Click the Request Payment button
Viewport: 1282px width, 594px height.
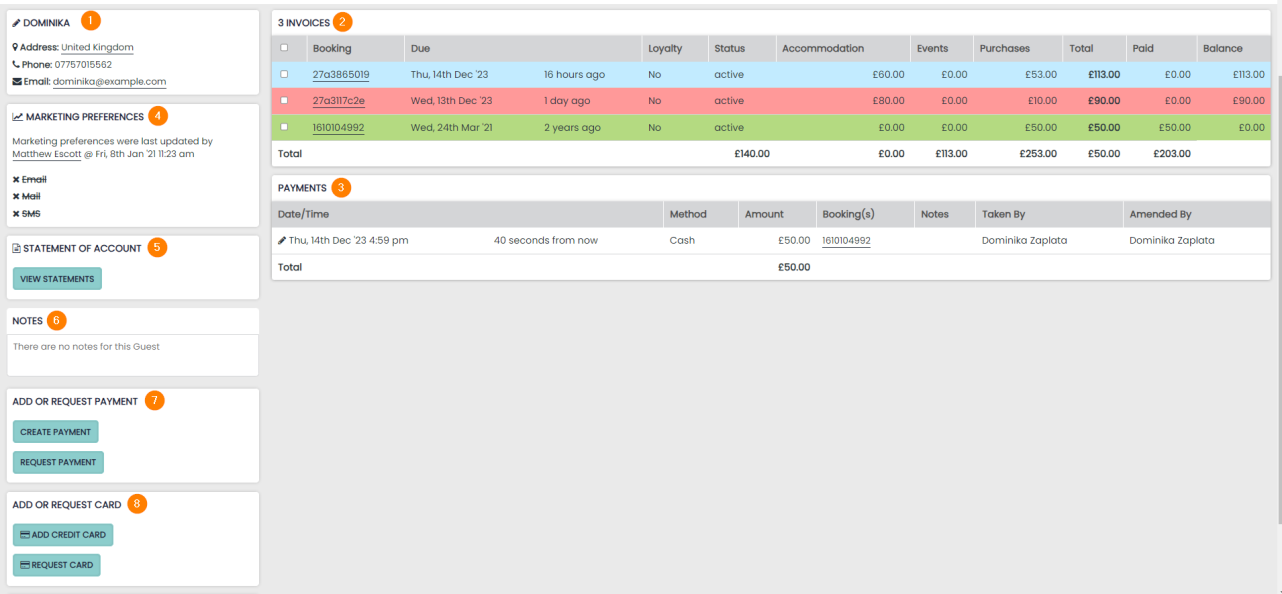tap(58, 462)
